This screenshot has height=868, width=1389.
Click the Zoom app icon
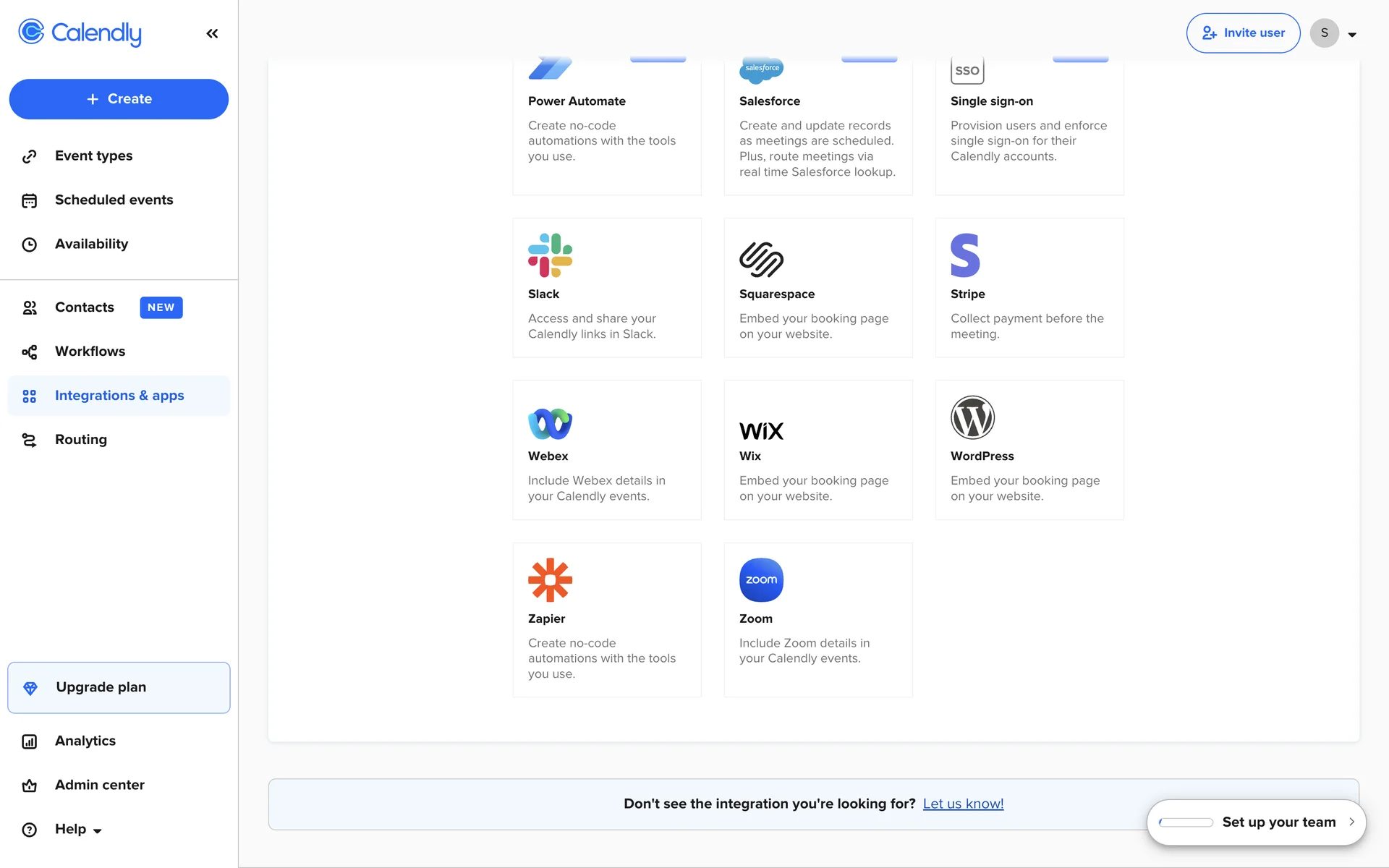coord(761,580)
